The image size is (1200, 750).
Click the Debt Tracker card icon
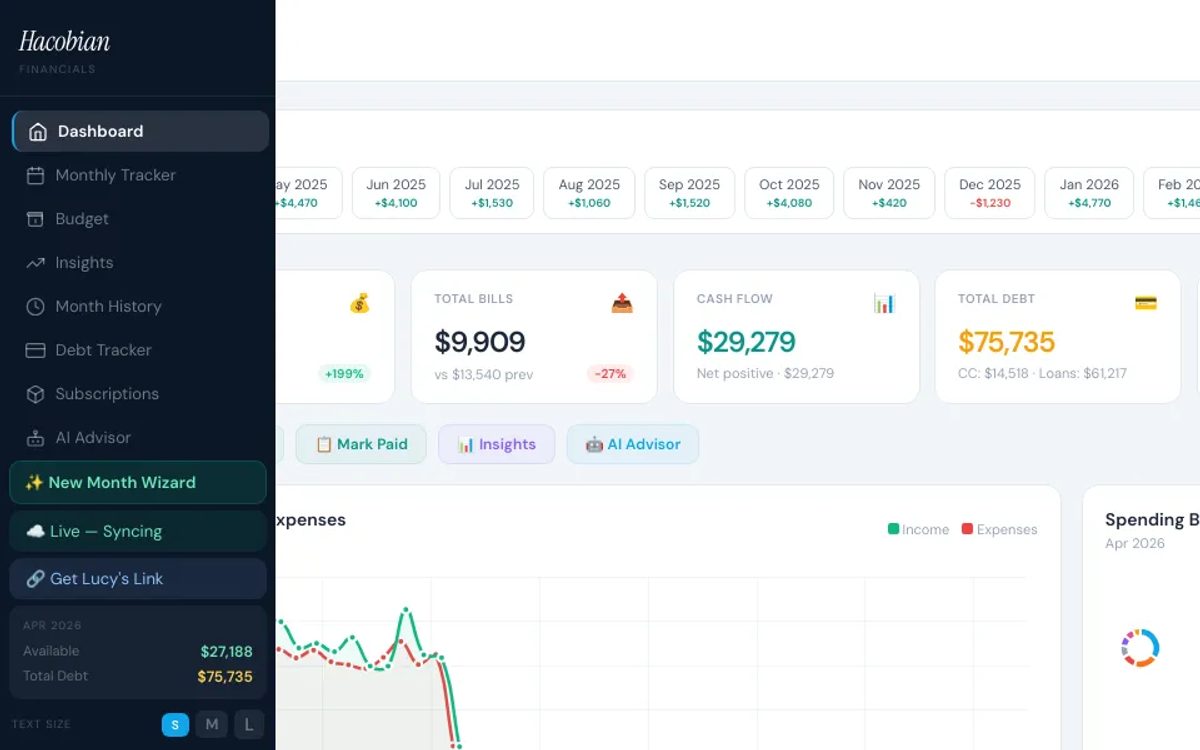(x=35, y=350)
